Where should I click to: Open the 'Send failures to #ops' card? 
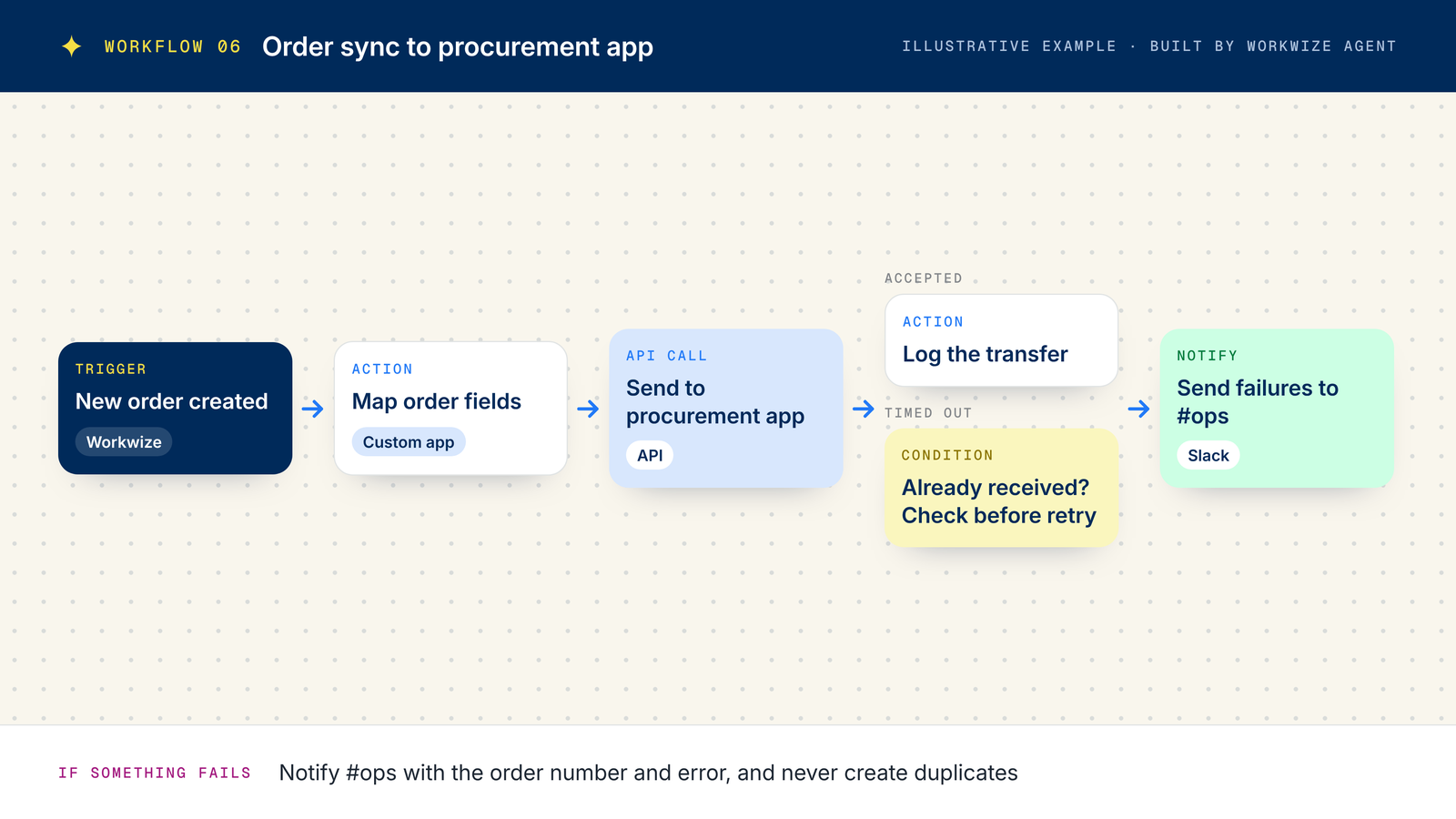tap(1277, 408)
